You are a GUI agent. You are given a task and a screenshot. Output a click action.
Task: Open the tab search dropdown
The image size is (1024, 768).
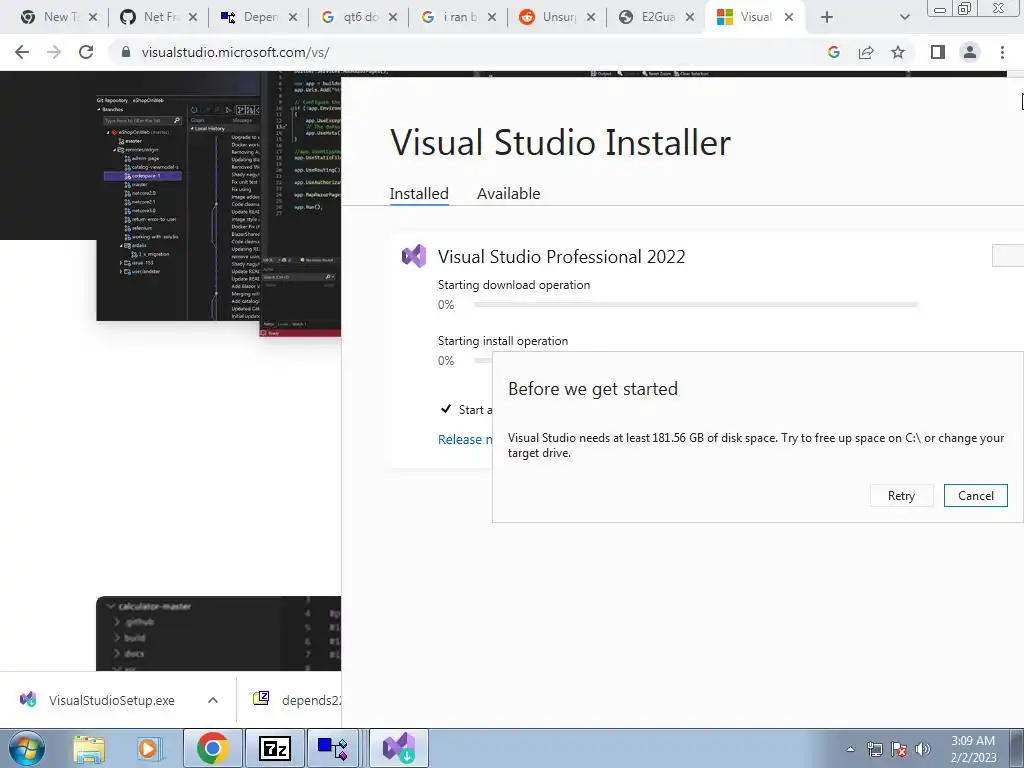point(904,18)
